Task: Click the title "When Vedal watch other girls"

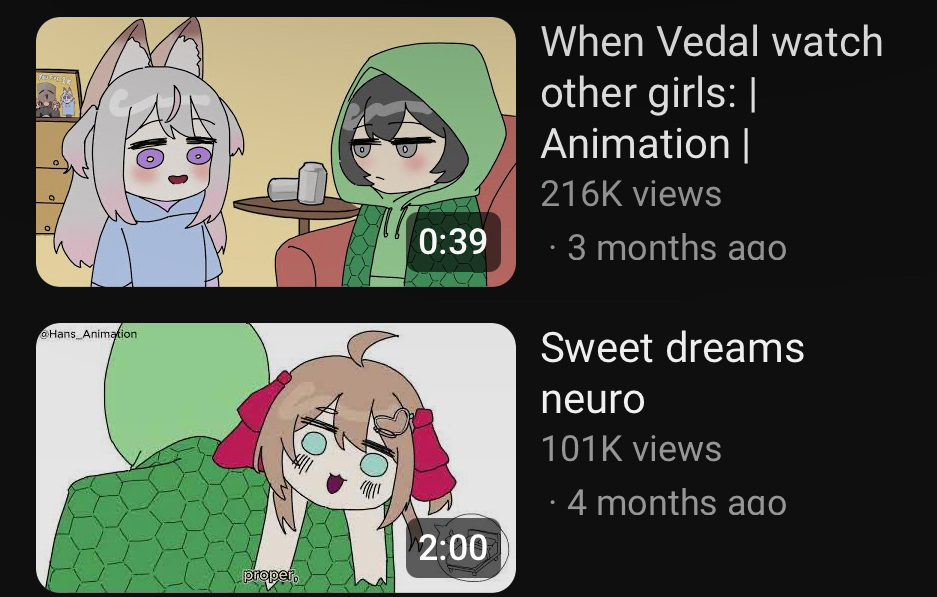Action: (x=711, y=93)
